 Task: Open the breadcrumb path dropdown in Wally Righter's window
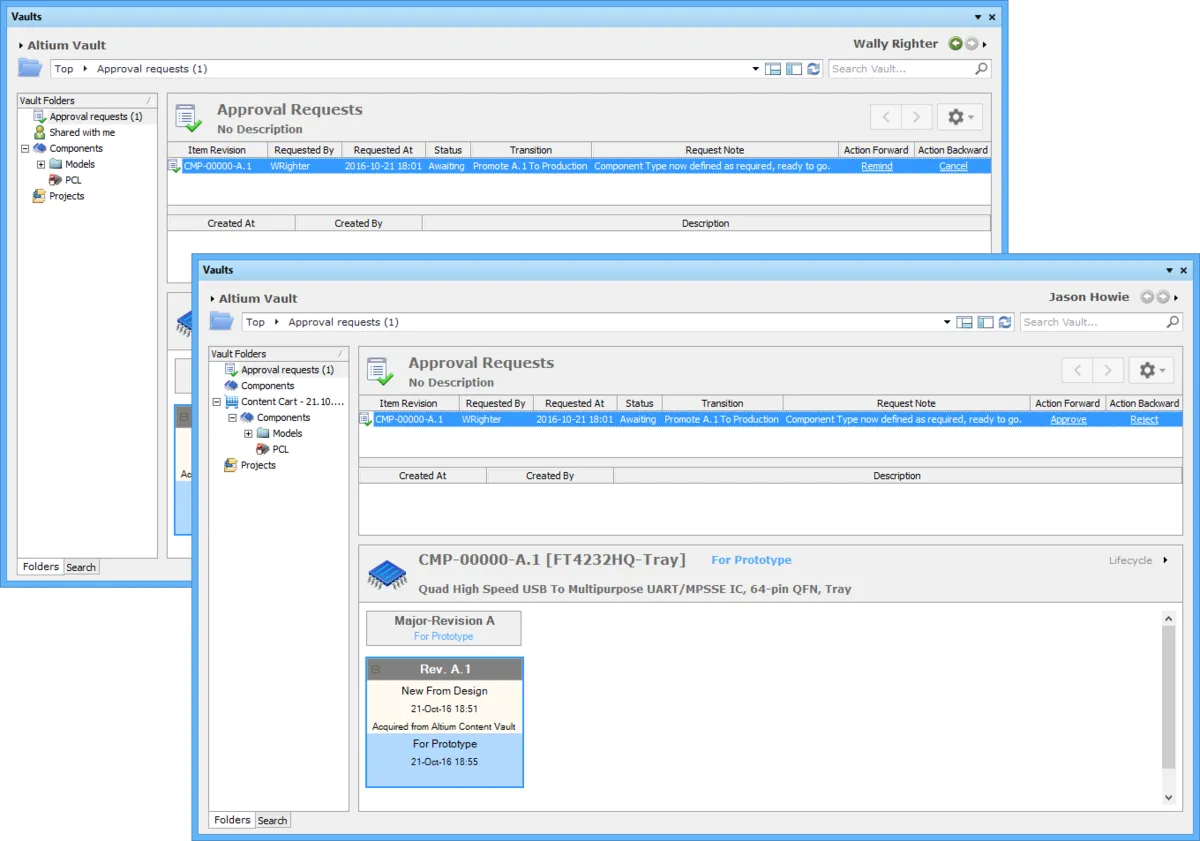[x=756, y=69]
